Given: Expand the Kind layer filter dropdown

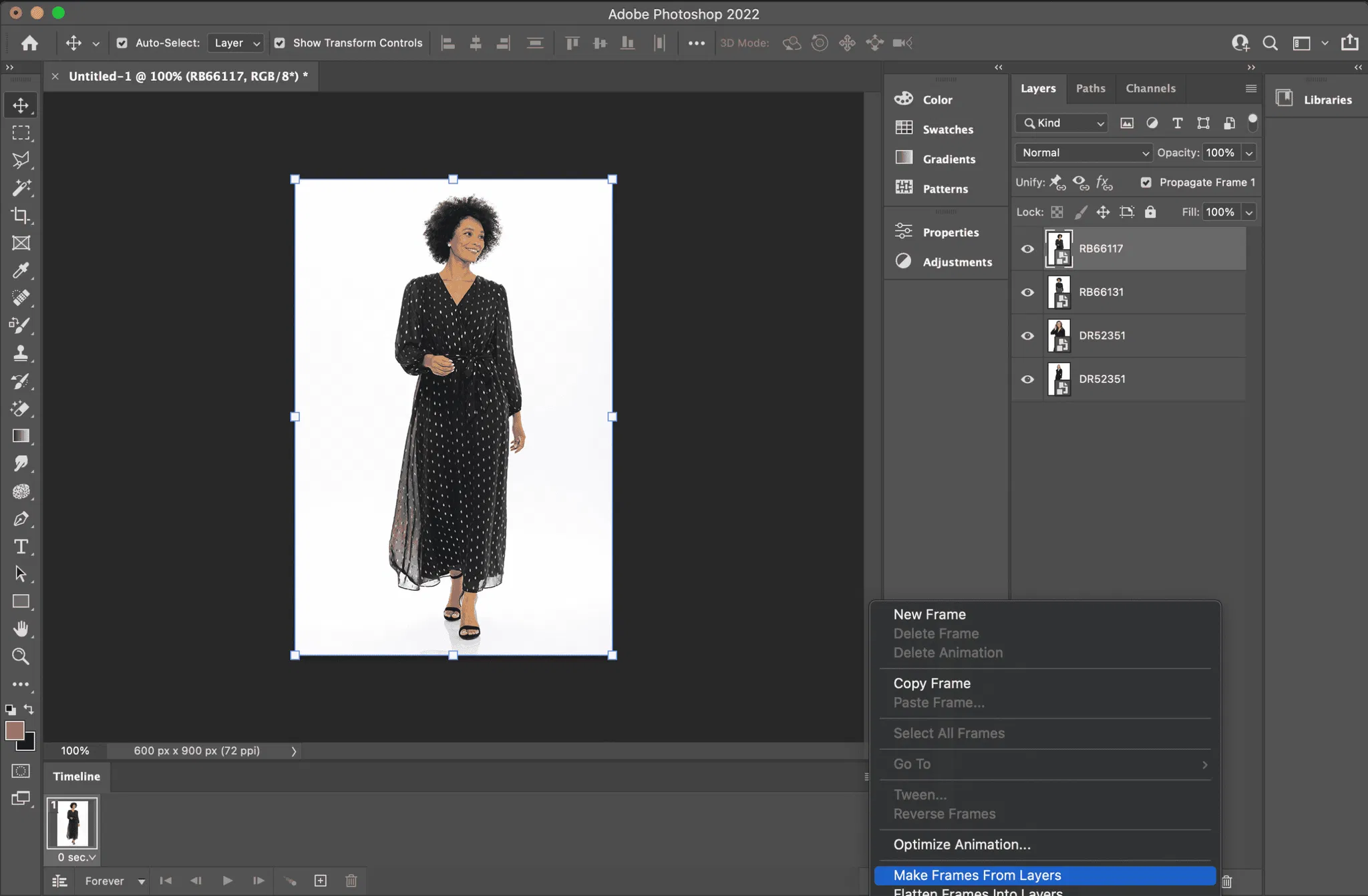Looking at the screenshot, I should tap(1062, 124).
